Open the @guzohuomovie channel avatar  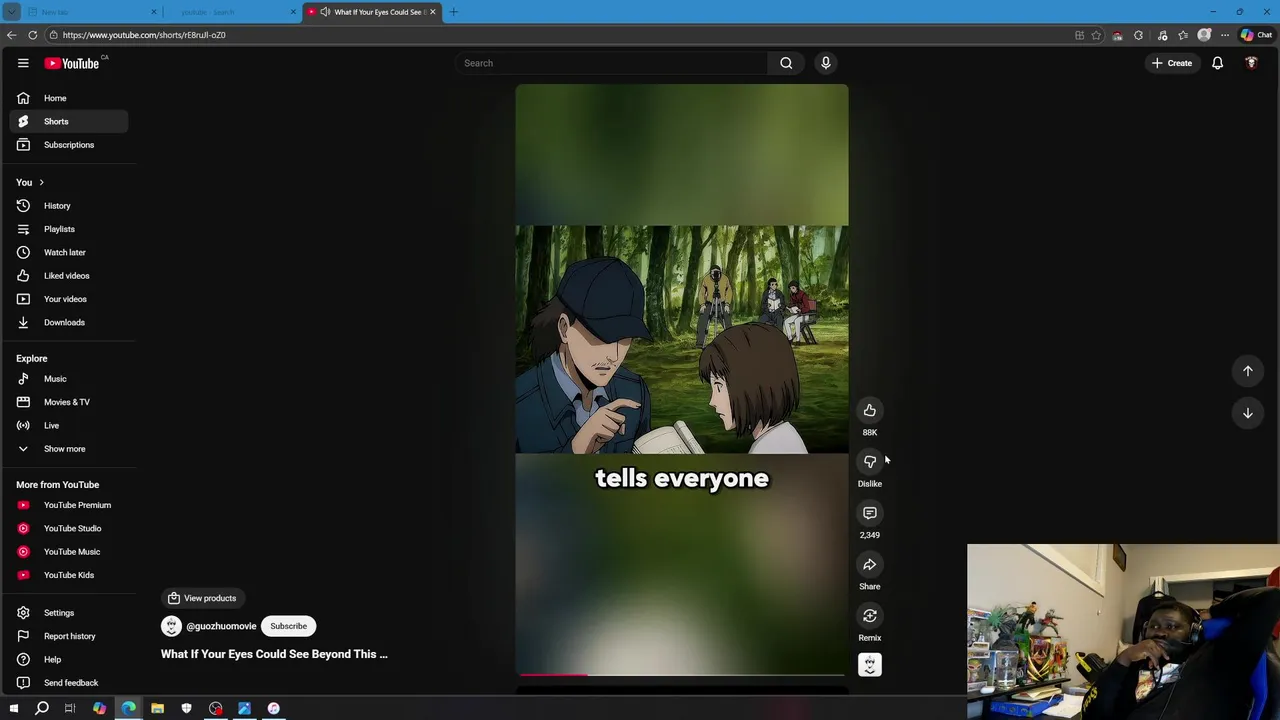(x=171, y=626)
